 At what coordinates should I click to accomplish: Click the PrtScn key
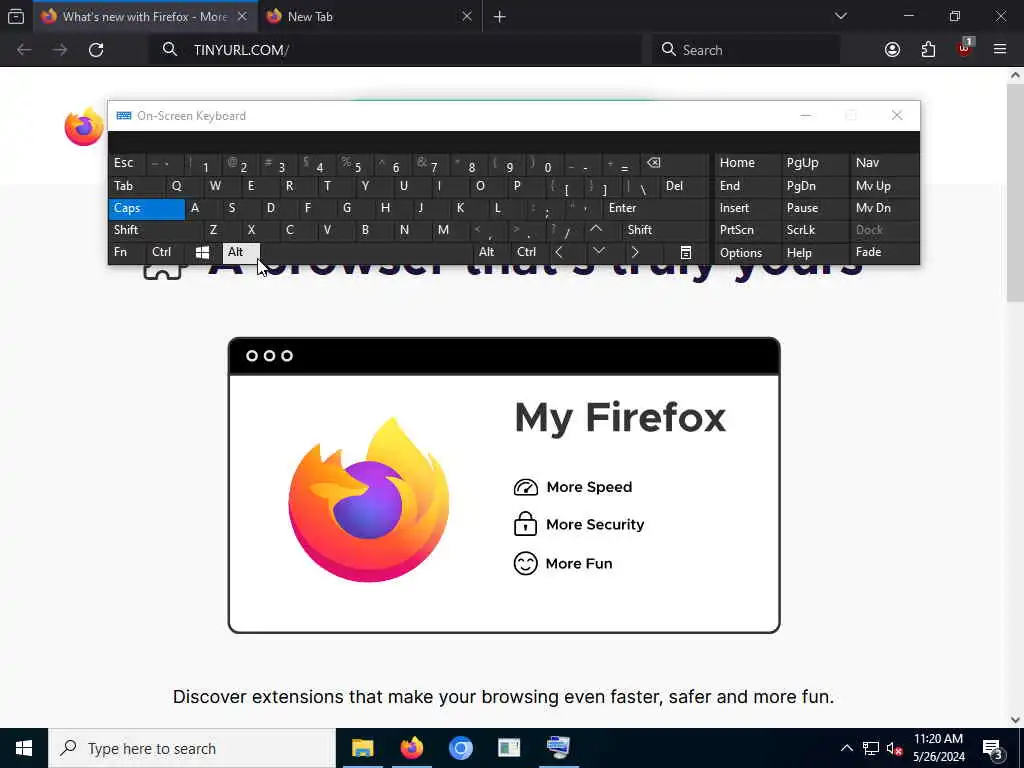coord(747,230)
